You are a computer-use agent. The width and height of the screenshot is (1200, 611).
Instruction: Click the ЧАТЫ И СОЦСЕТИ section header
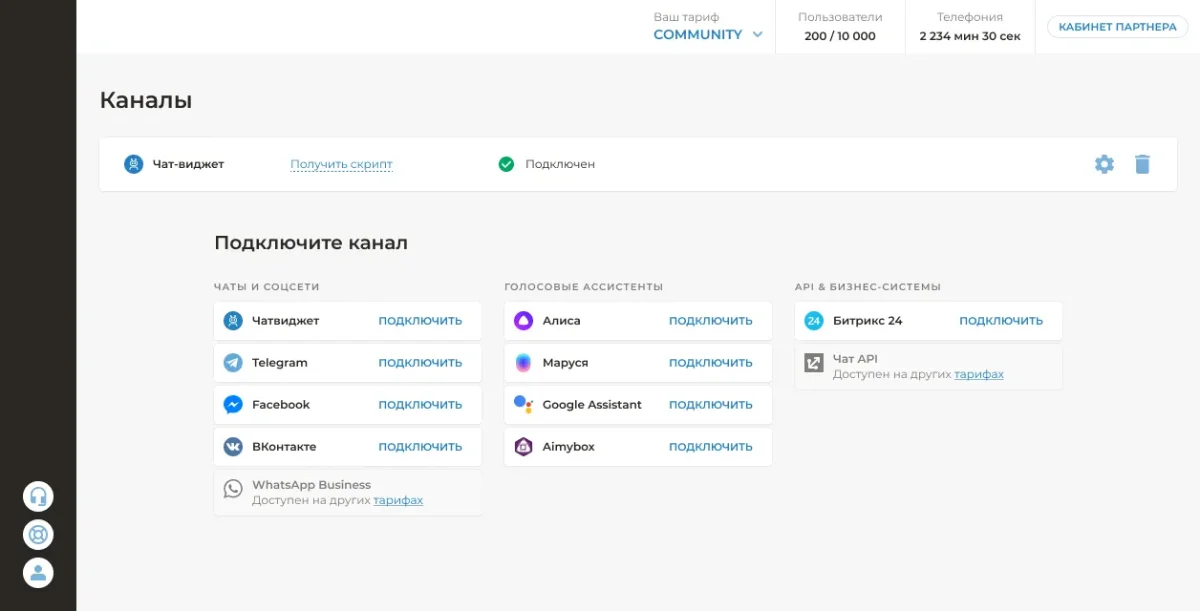[x=267, y=287]
